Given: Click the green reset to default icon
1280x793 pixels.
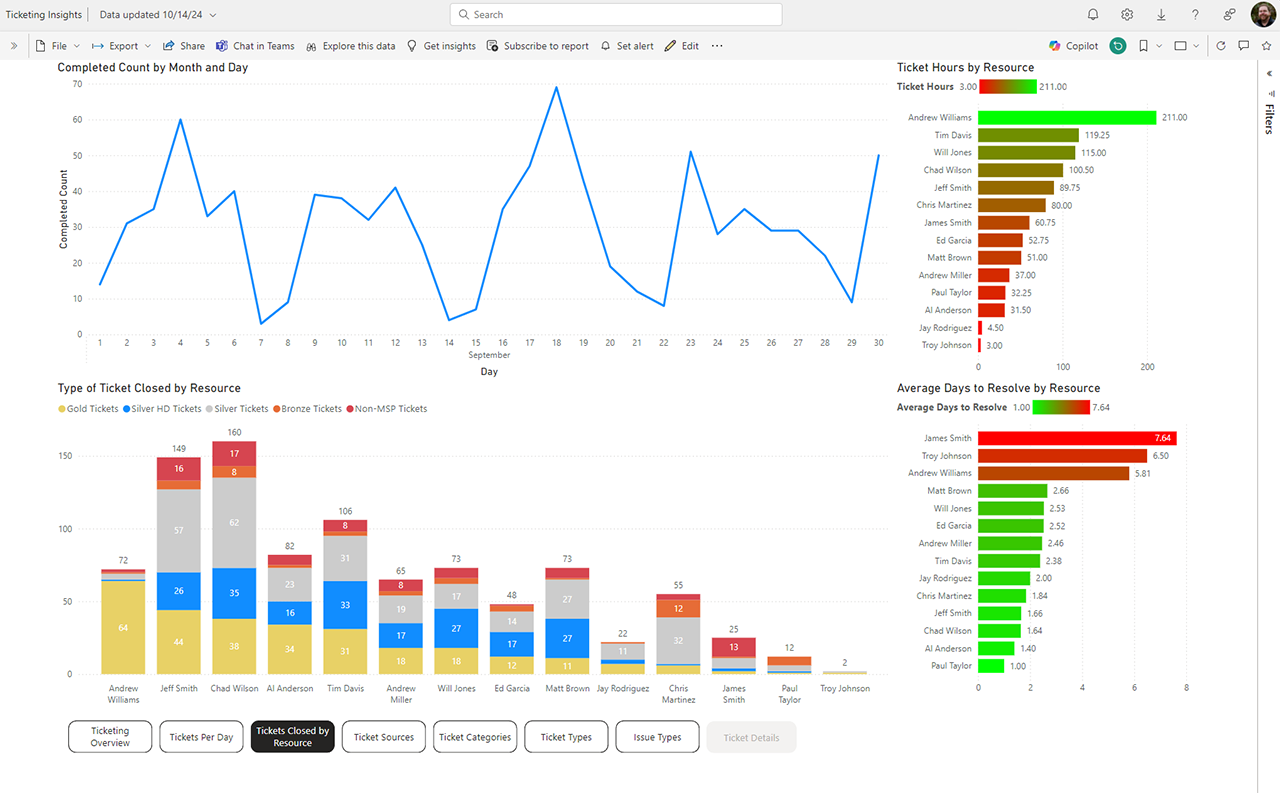Looking at the screenshot, I should point(1117,46).
